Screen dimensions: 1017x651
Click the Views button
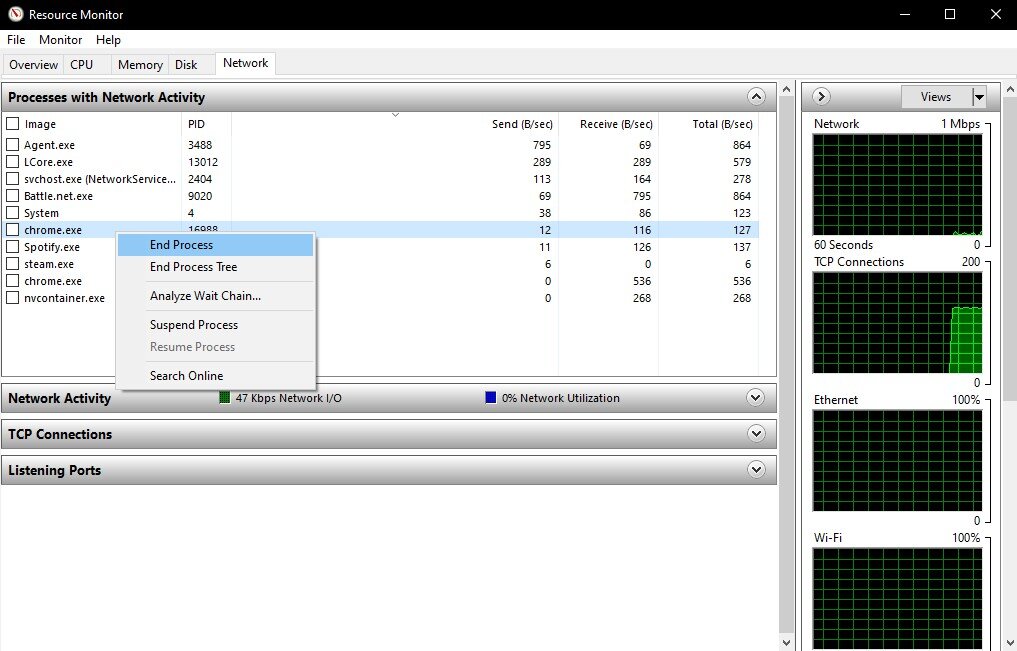tap(936, 97)
